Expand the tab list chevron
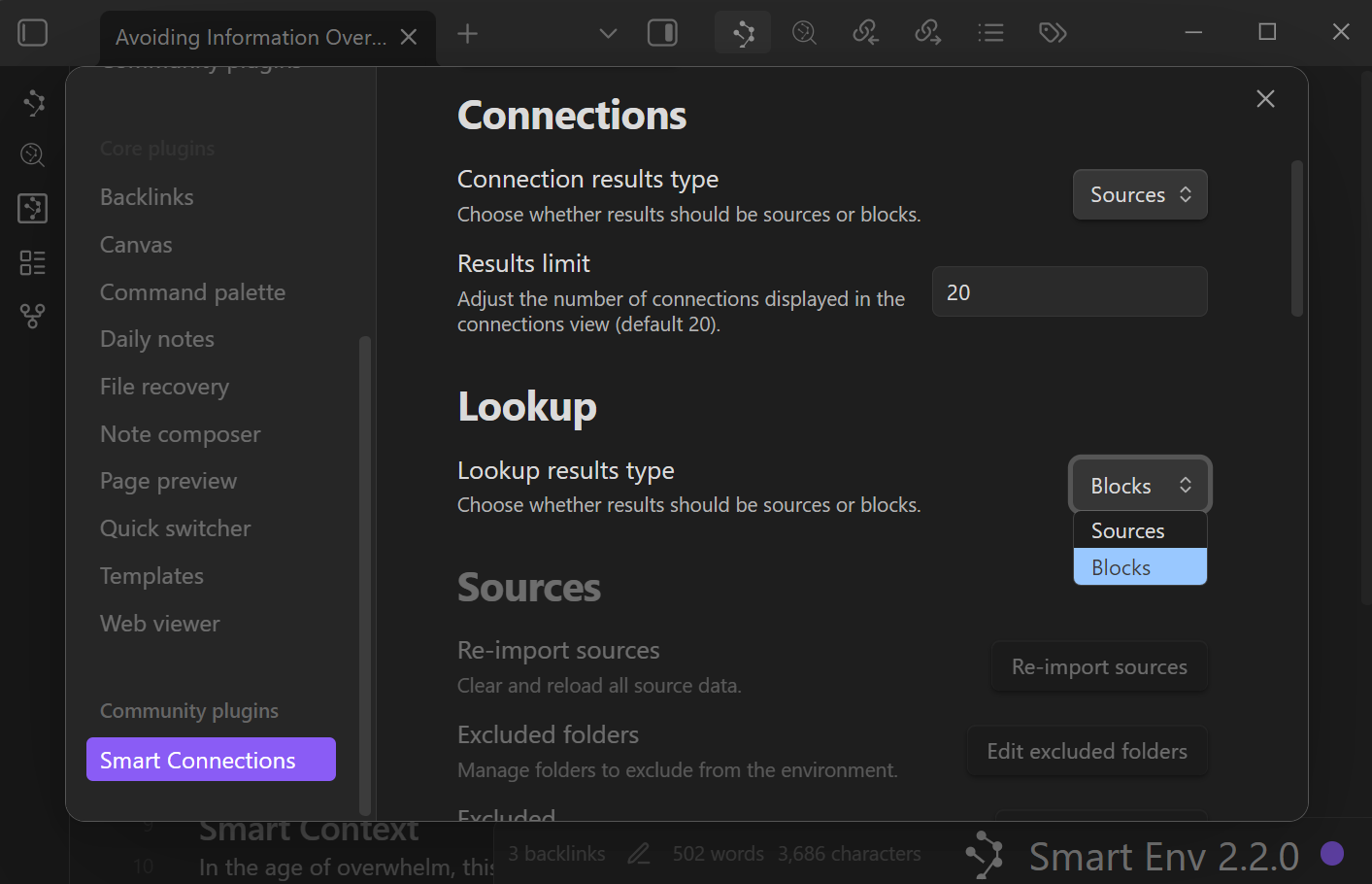1372x884 pixels. pyautogui.click(x=608, y=34)
